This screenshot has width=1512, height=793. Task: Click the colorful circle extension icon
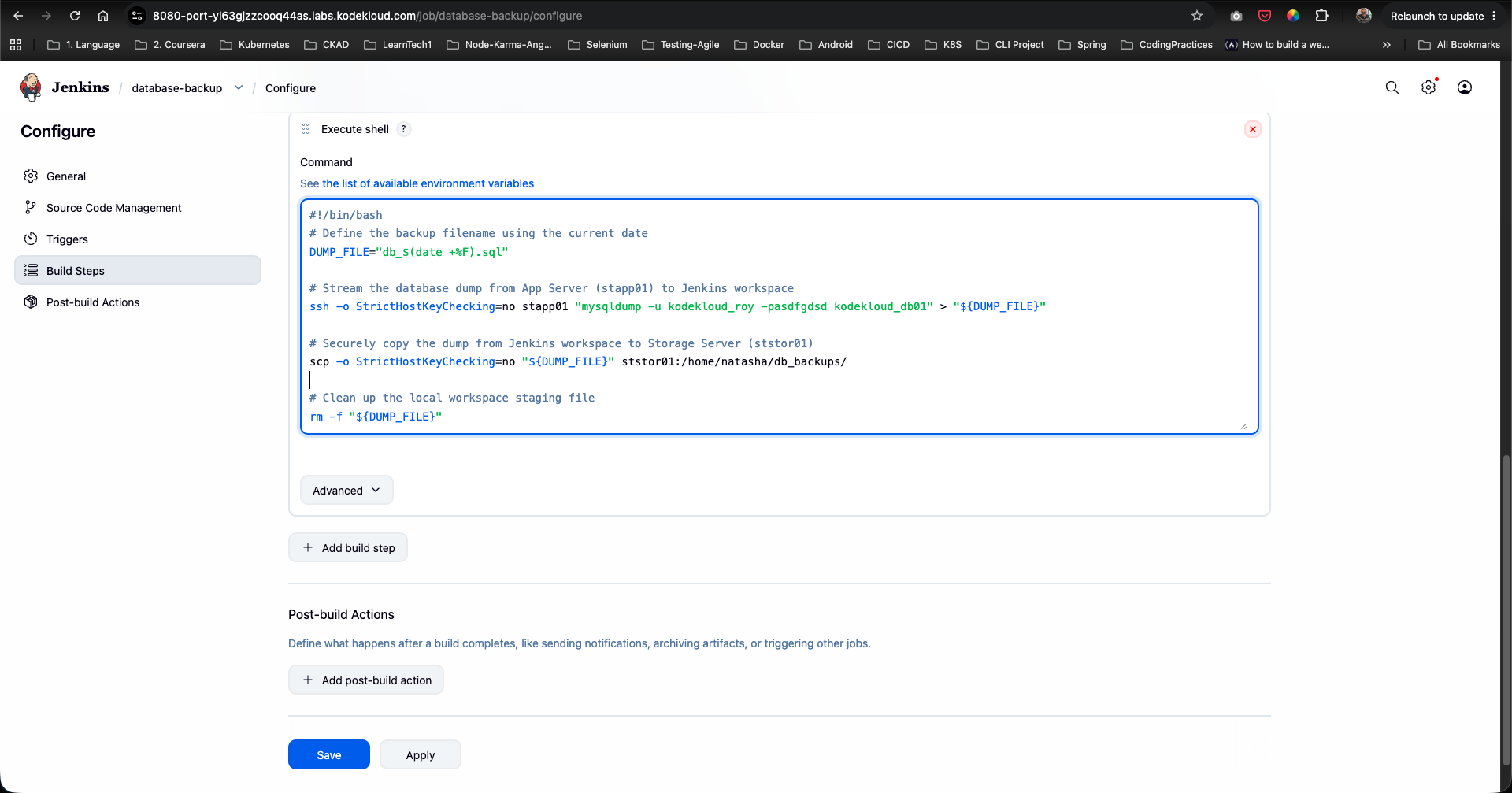[x=1293, y=16]
